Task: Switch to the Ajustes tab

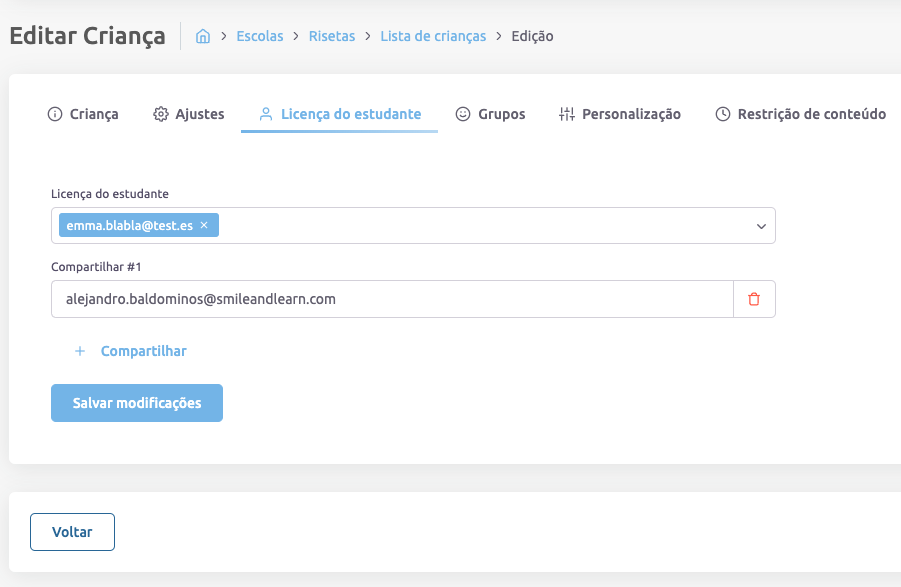Action: tap(199, 114)
